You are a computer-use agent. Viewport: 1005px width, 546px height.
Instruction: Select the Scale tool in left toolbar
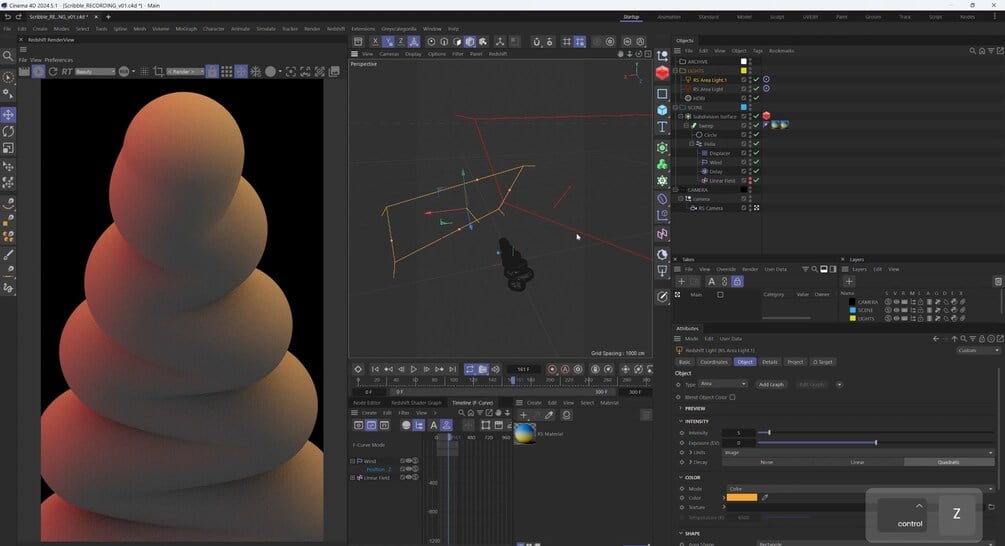(x=8, y=148)
